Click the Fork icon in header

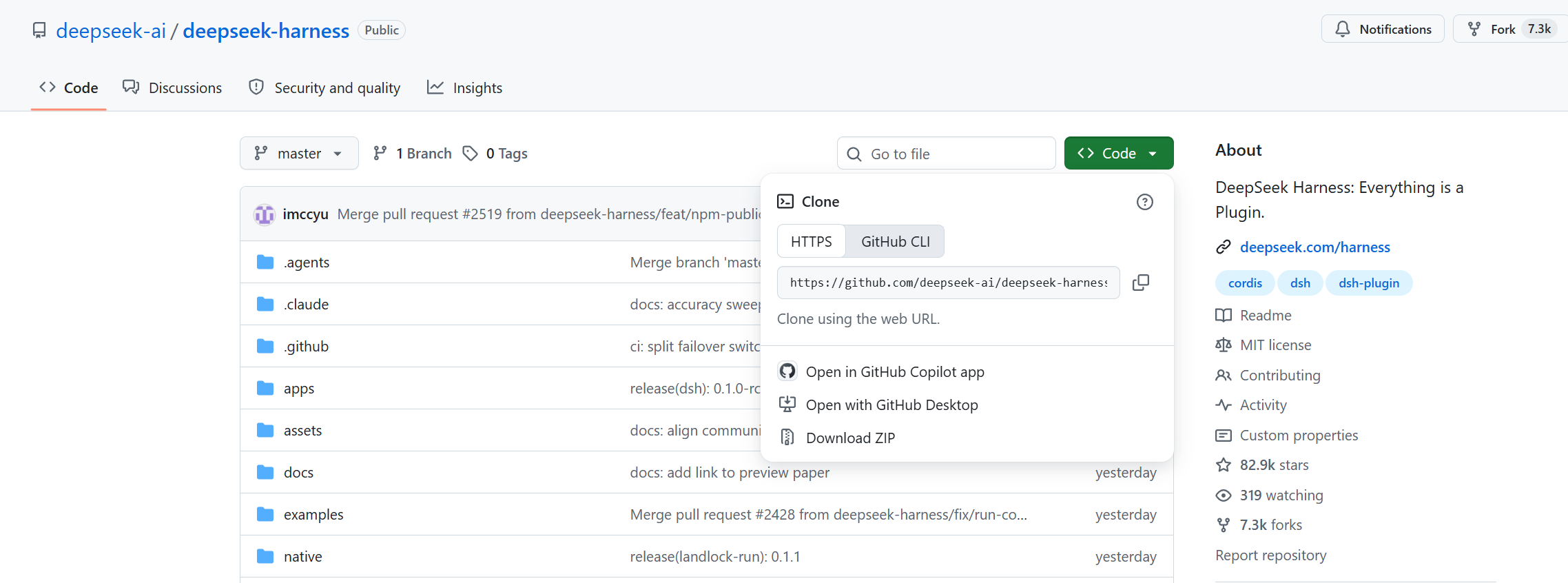point(1474,29)
